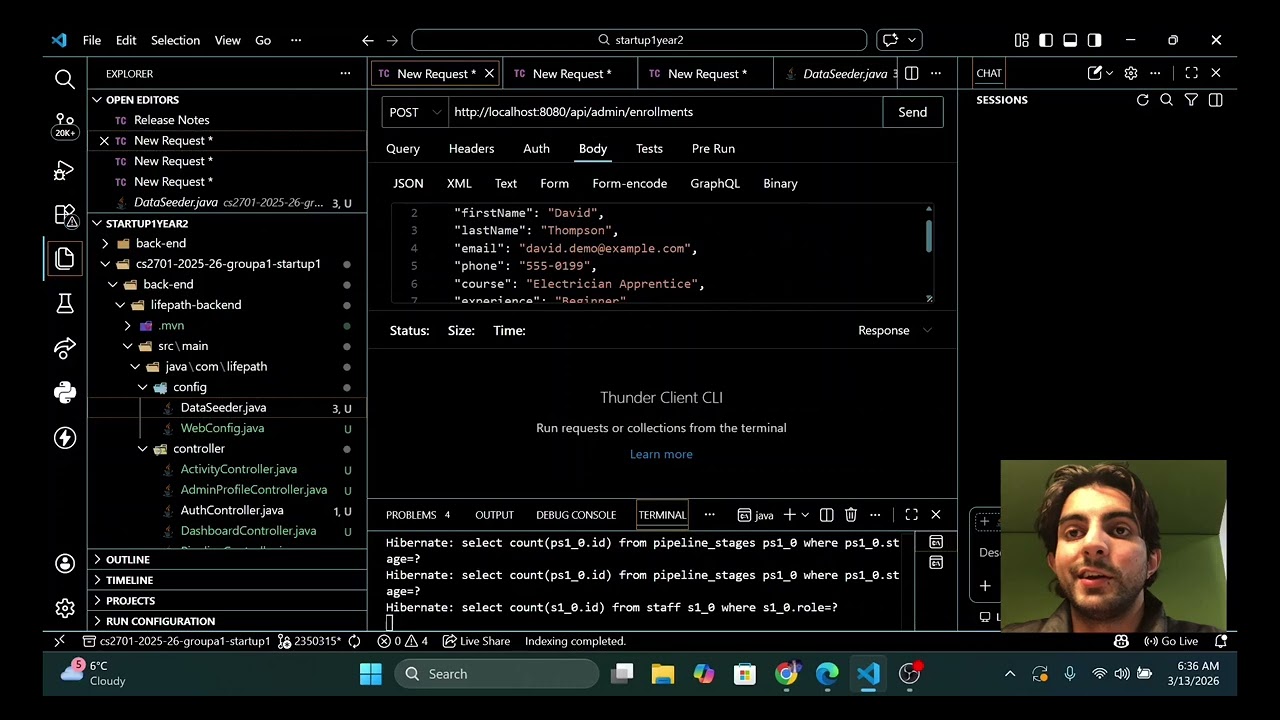Open the File menu
The width and height of the screenshot is (1280, 720).
[92, 40]
